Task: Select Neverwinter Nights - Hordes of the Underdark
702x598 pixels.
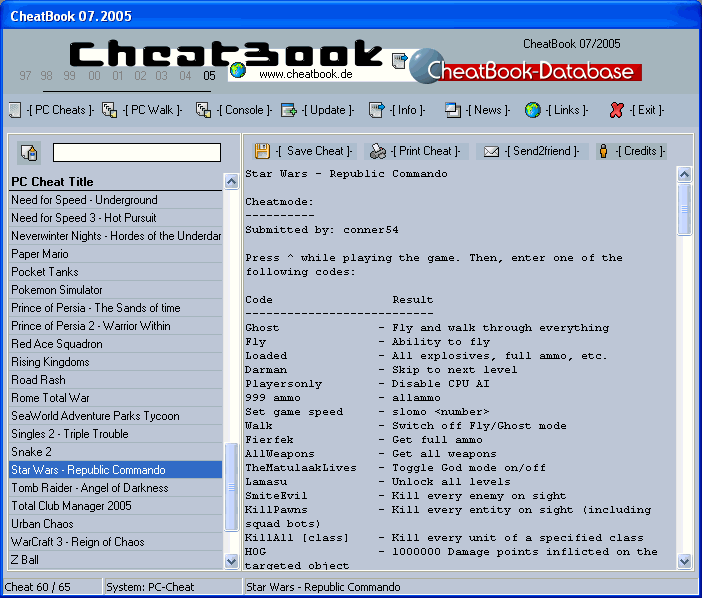Action: tap(116, 235)
